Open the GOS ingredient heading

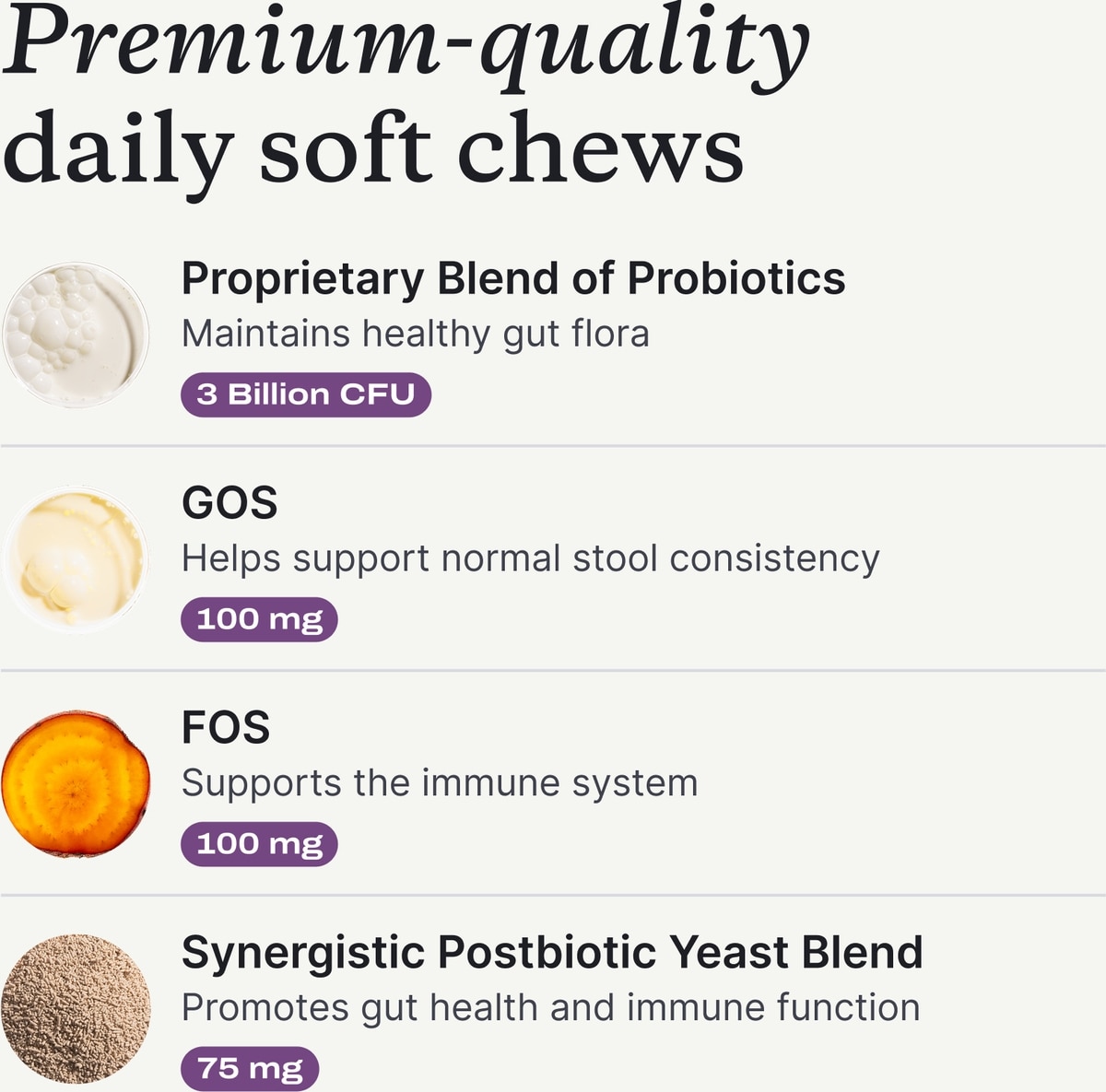229,503
